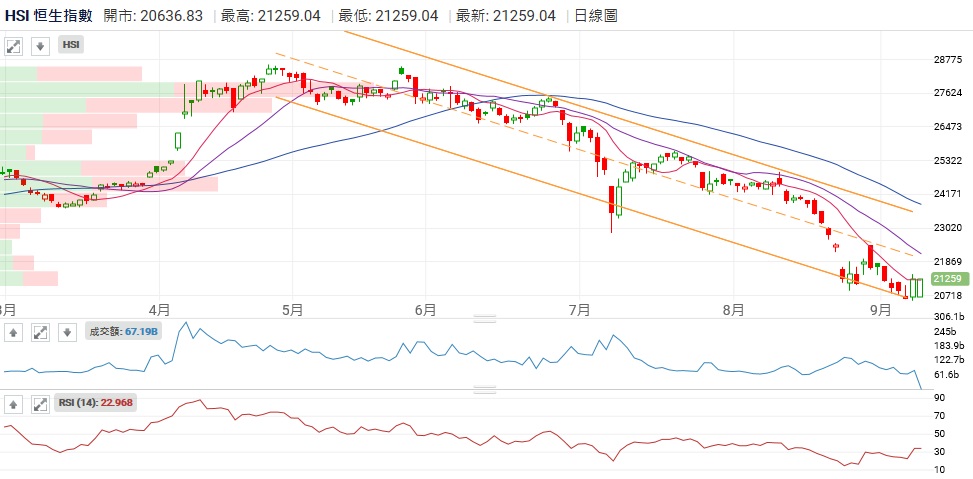The width and height of the screenshot is (973, 479).
Task: Move the 成交額 volume panel up
Action: [x=13, y=332]
